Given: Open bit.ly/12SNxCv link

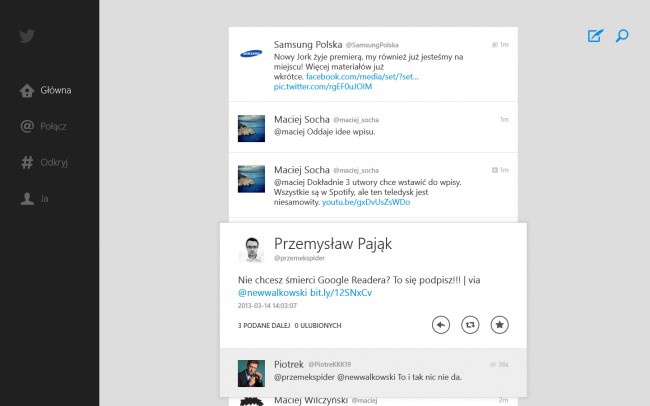Looking at the screenshot, I should 341,292.
